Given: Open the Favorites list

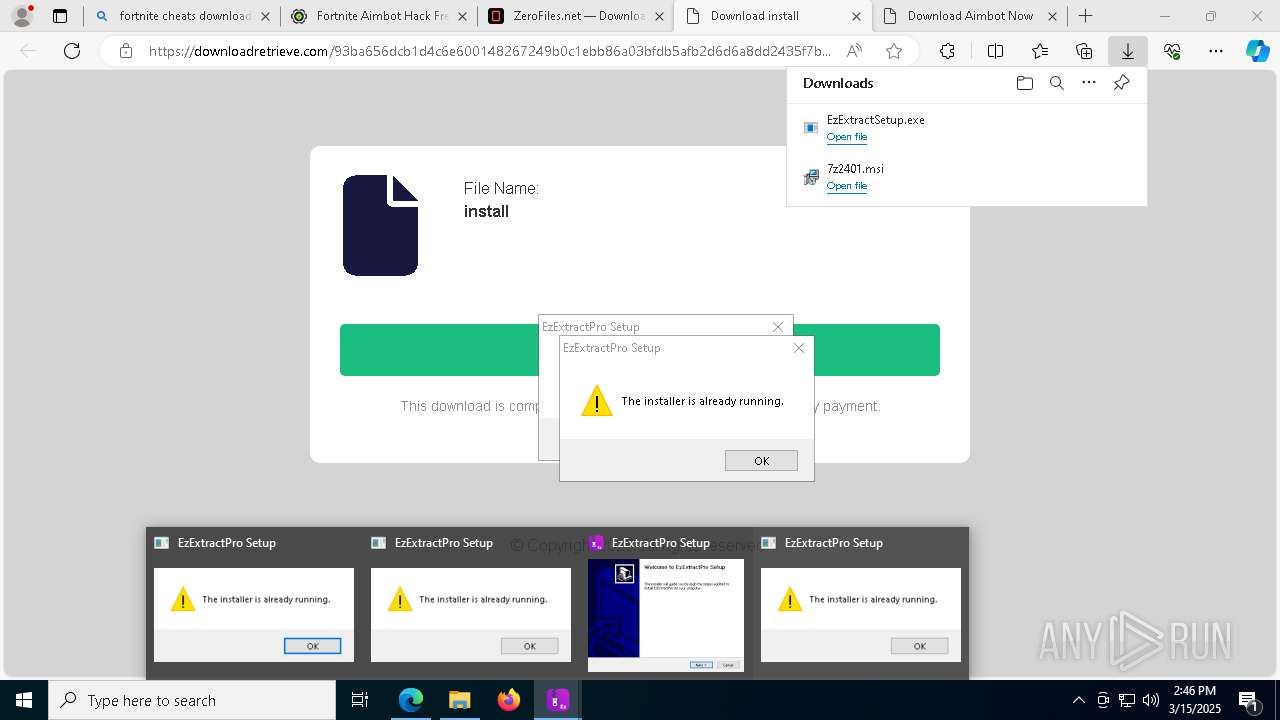Looking at the screenshot, I should [1040, 51].
